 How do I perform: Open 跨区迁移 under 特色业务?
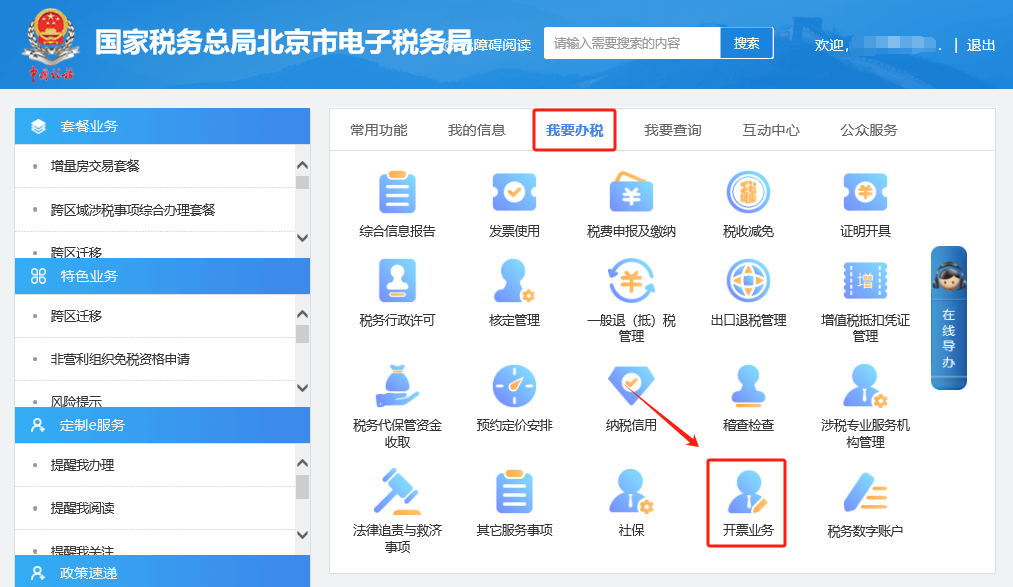(76, 316)
